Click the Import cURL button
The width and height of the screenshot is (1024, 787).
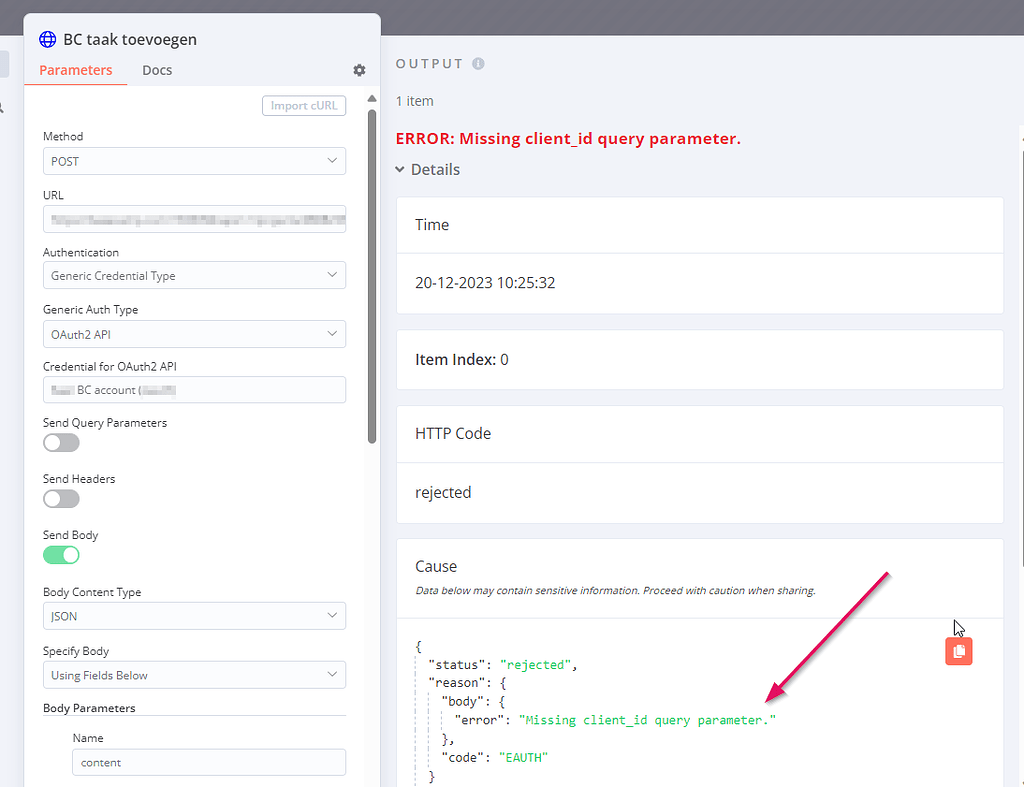304,104
